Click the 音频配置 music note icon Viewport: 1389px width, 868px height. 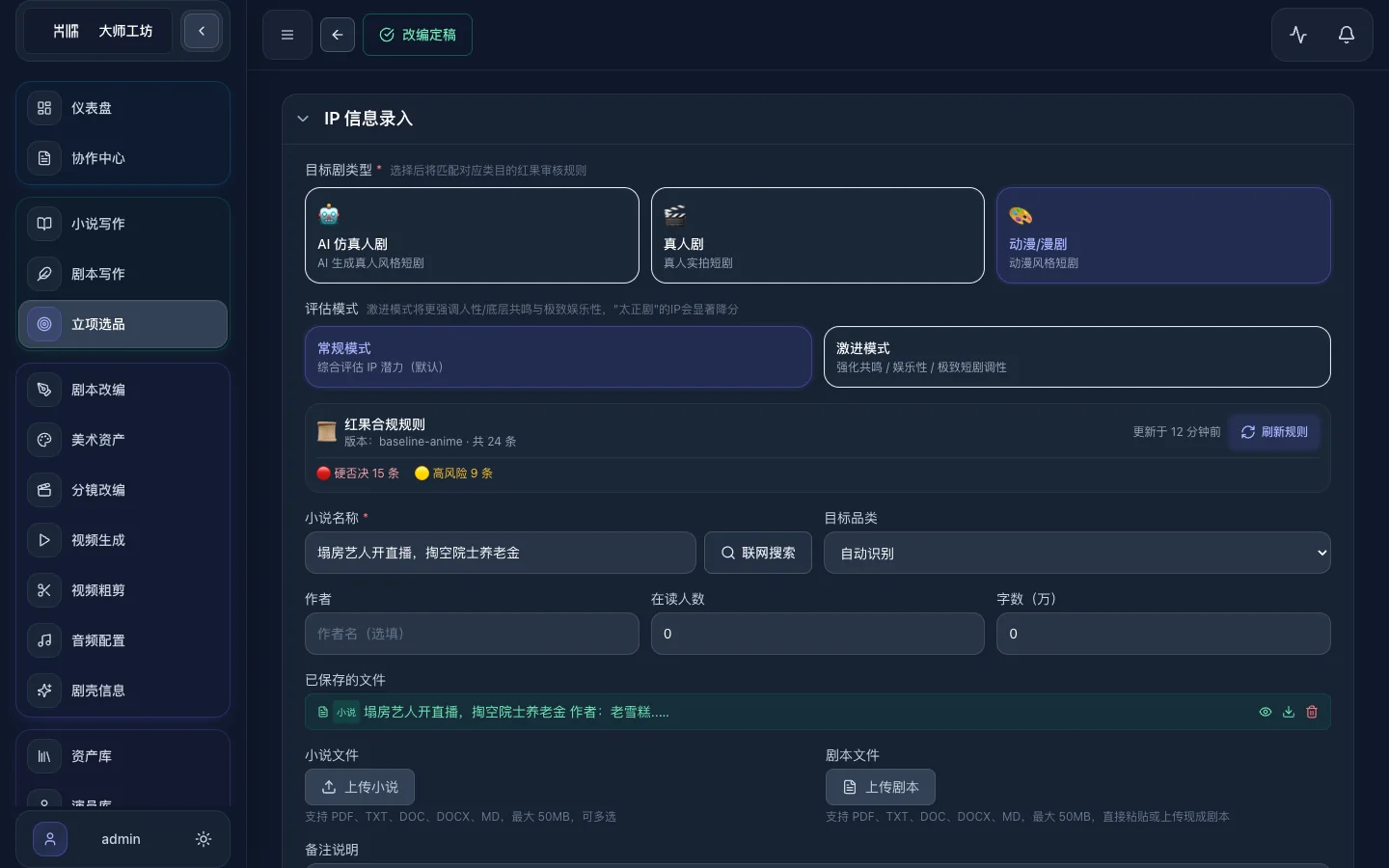pos(44,640)
